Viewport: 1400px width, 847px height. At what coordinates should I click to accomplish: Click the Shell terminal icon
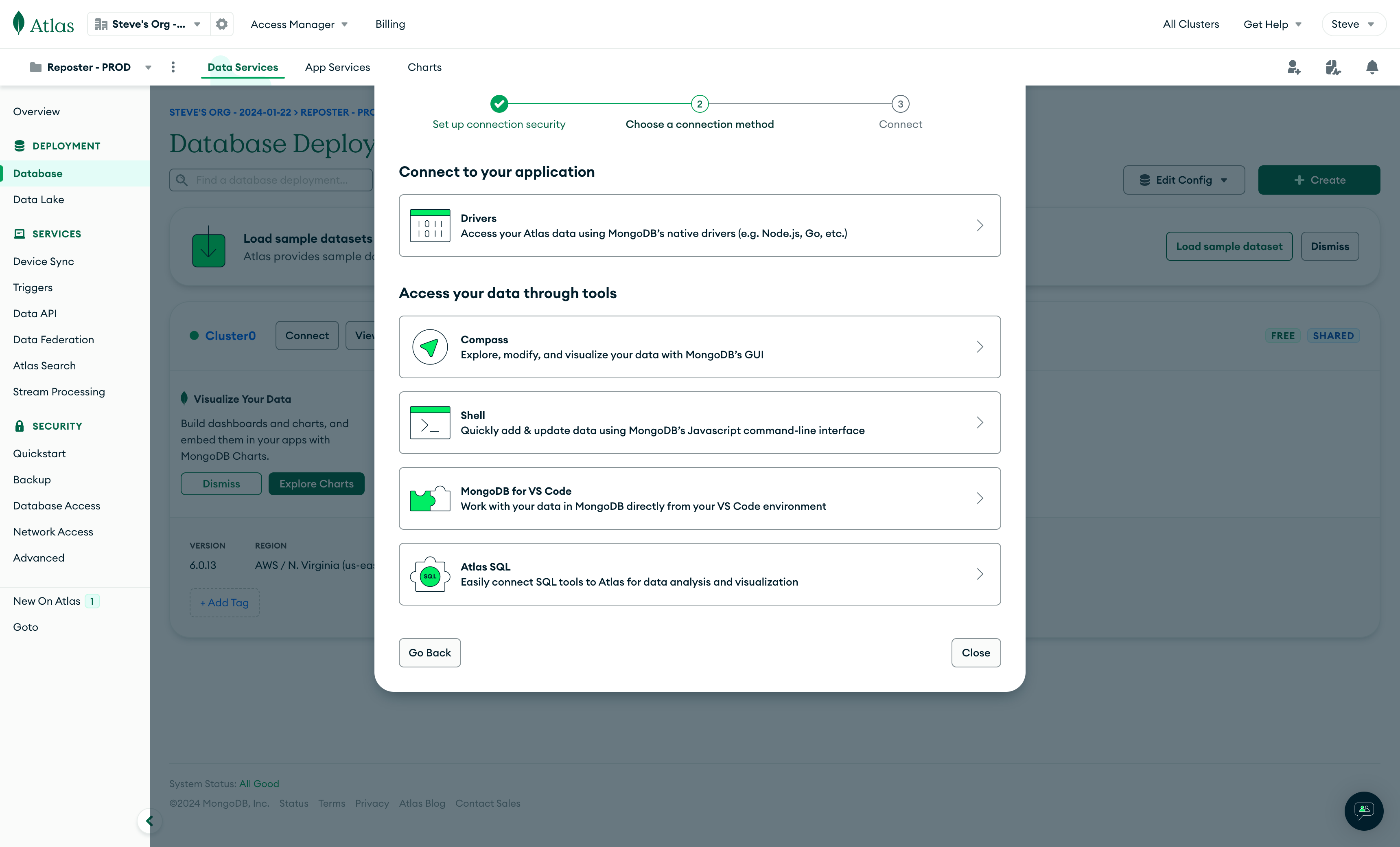(x=430, y=422)
